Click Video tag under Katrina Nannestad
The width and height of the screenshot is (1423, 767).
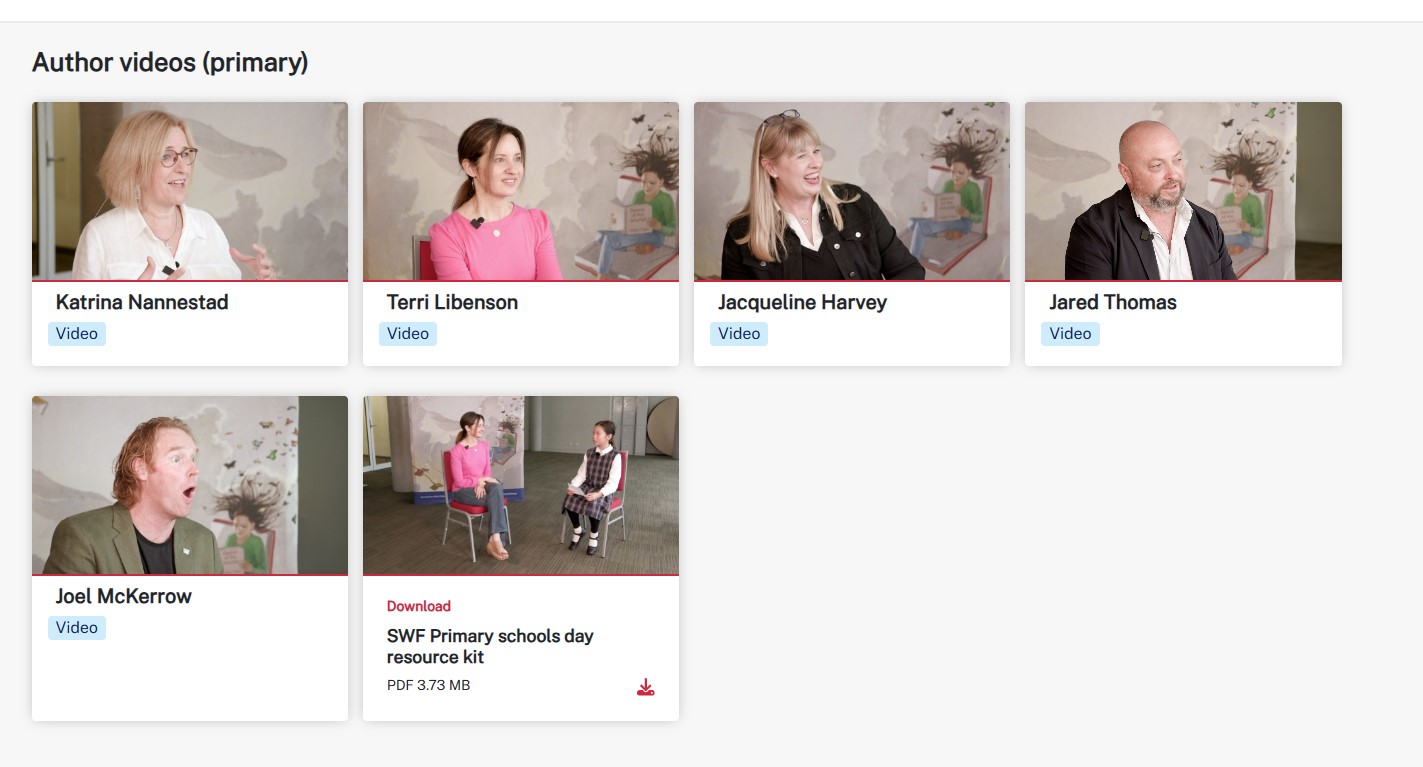pos(77,334)
